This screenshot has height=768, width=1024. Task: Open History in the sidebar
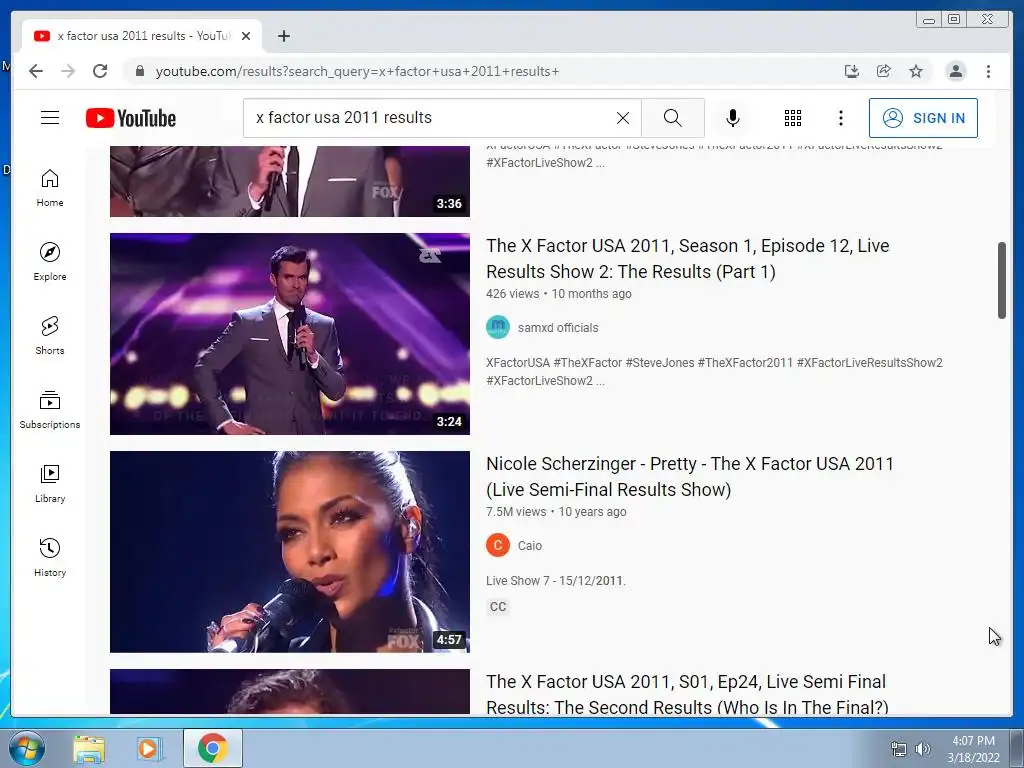(x=50, y=557)
